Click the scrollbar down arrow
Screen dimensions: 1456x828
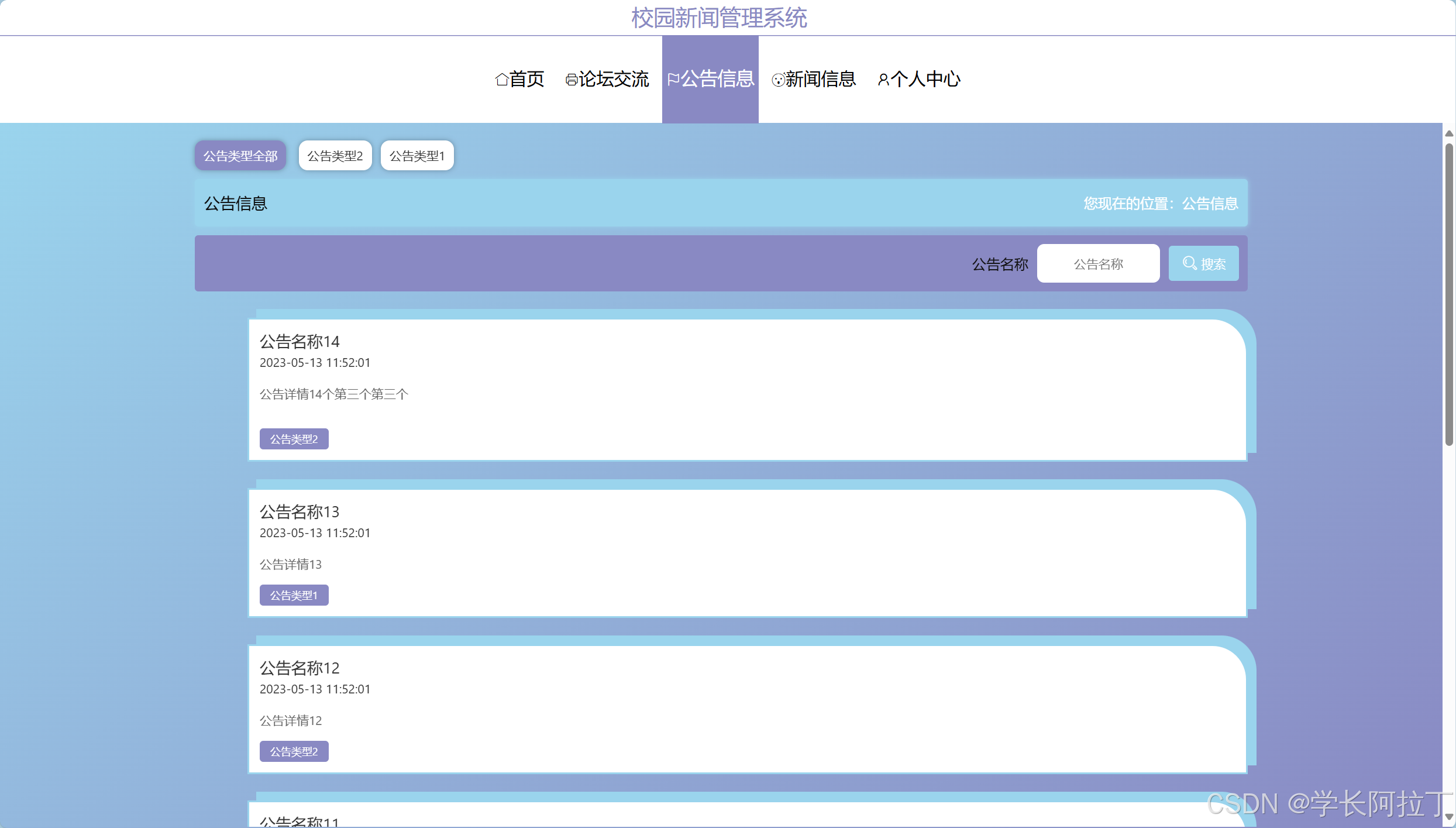(x=1449, y=816)
